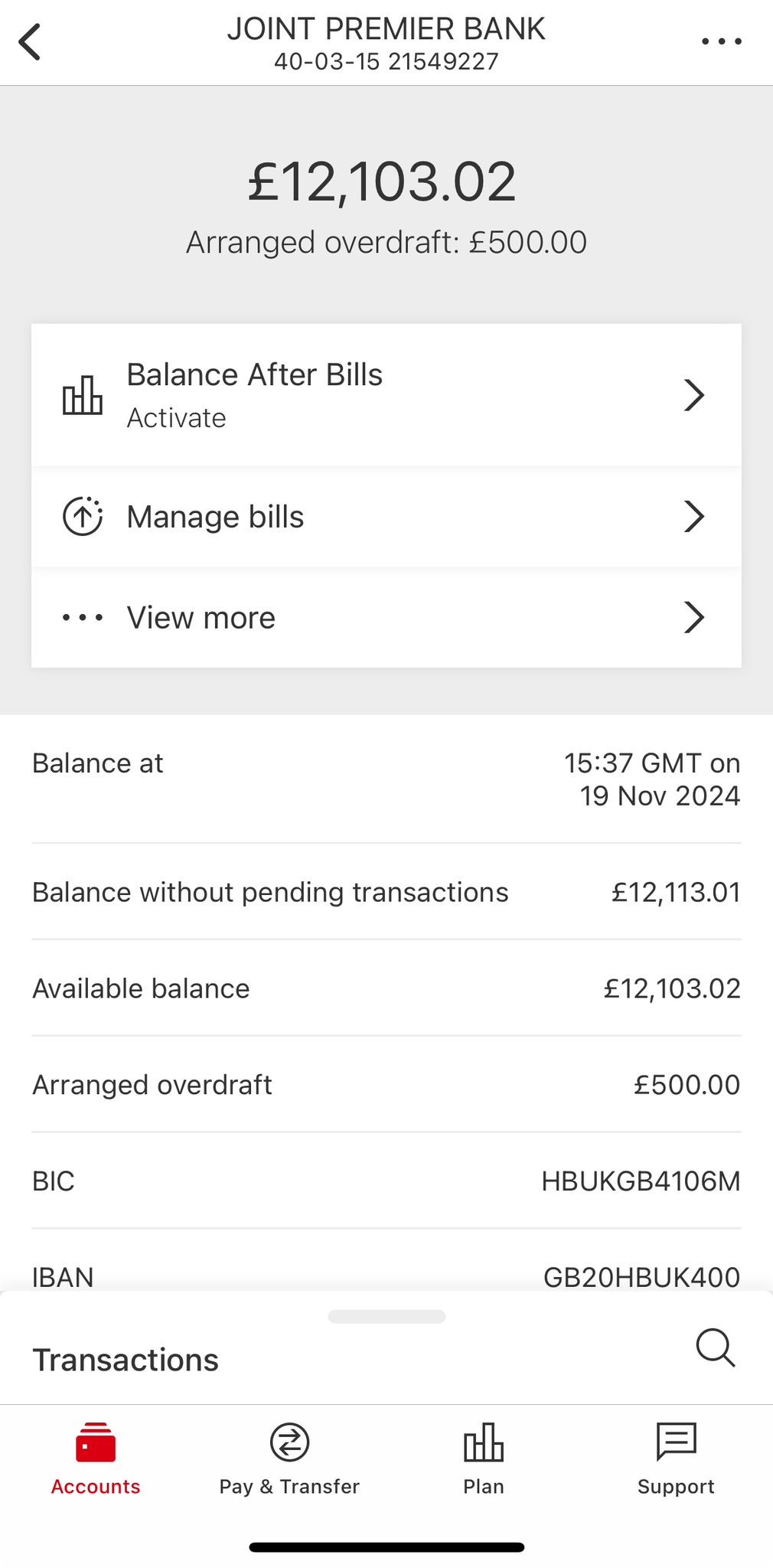Tap the Transactions heading
773x1568 pixels.
pyautogui.click(x=126, y=1361)
